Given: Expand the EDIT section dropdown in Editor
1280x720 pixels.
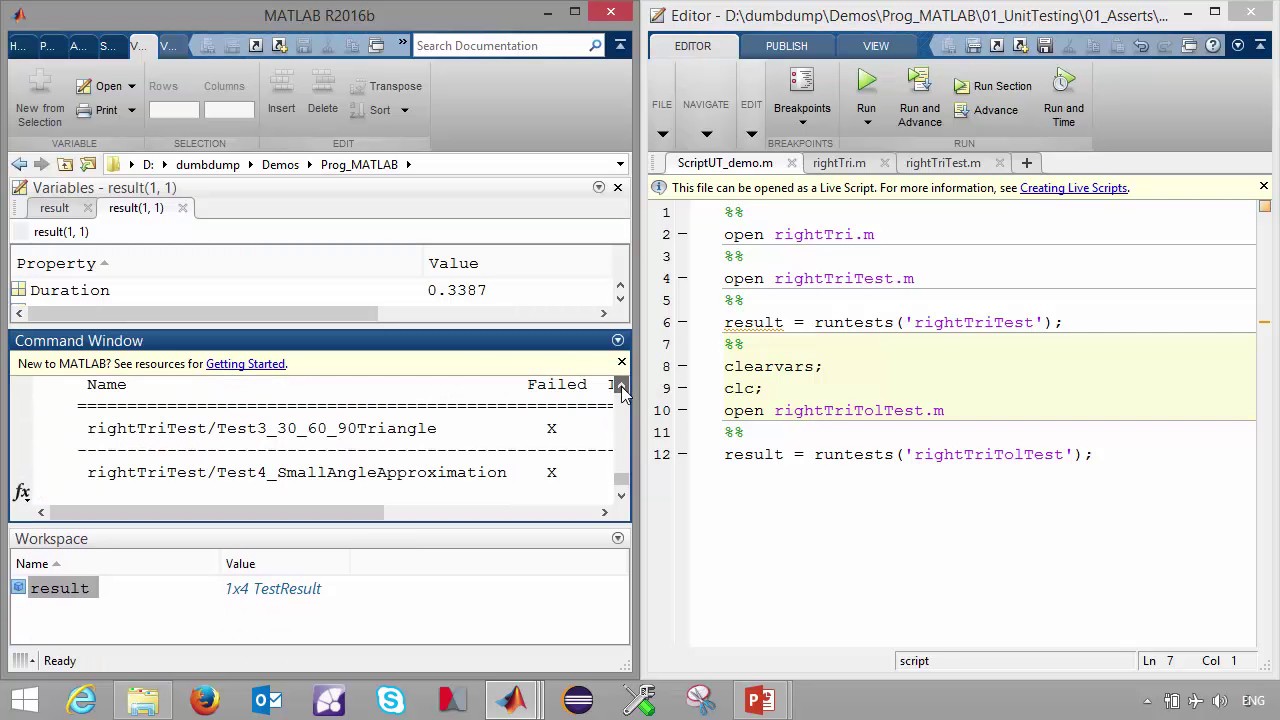Looking at the screenshot, I should click(x=751, y=134).
